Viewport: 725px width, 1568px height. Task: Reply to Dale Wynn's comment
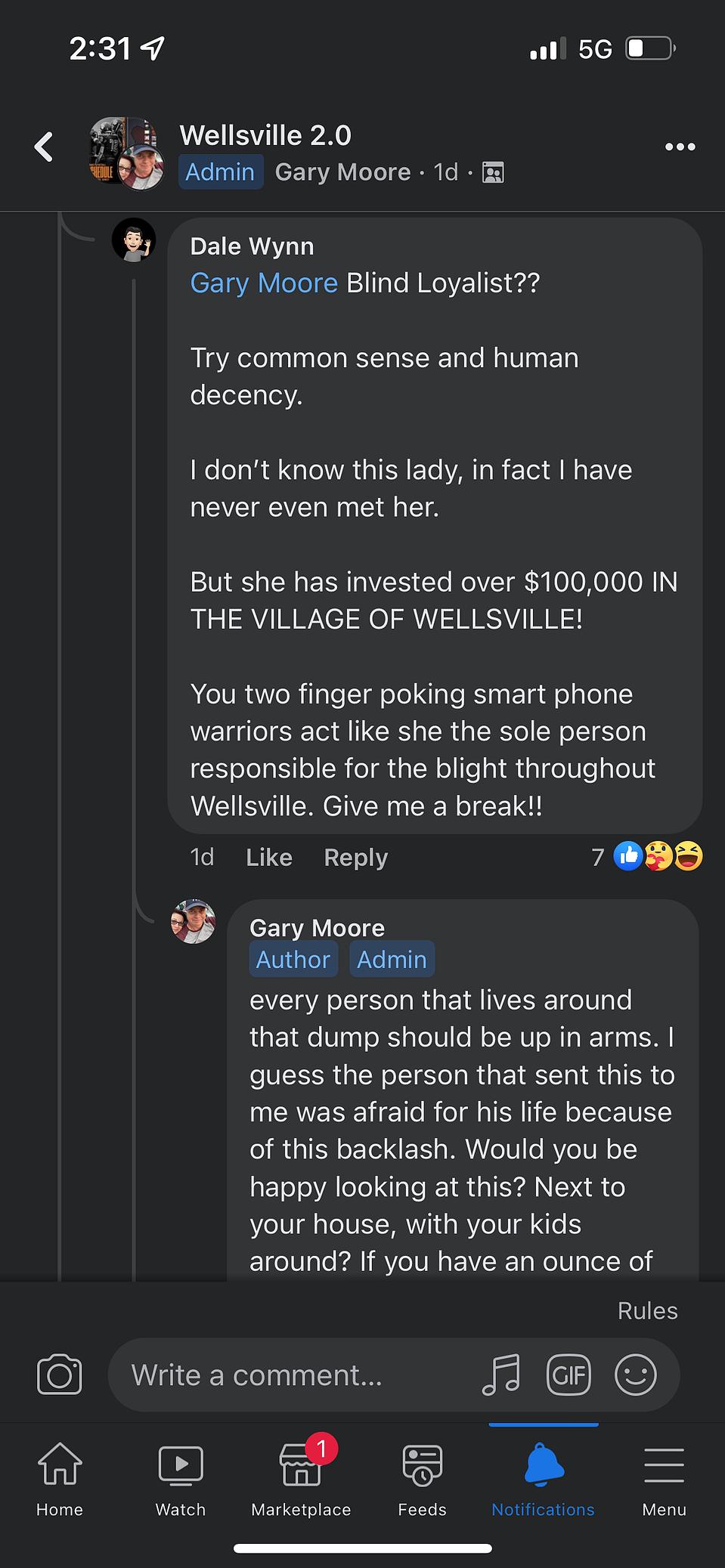[356, 858]
